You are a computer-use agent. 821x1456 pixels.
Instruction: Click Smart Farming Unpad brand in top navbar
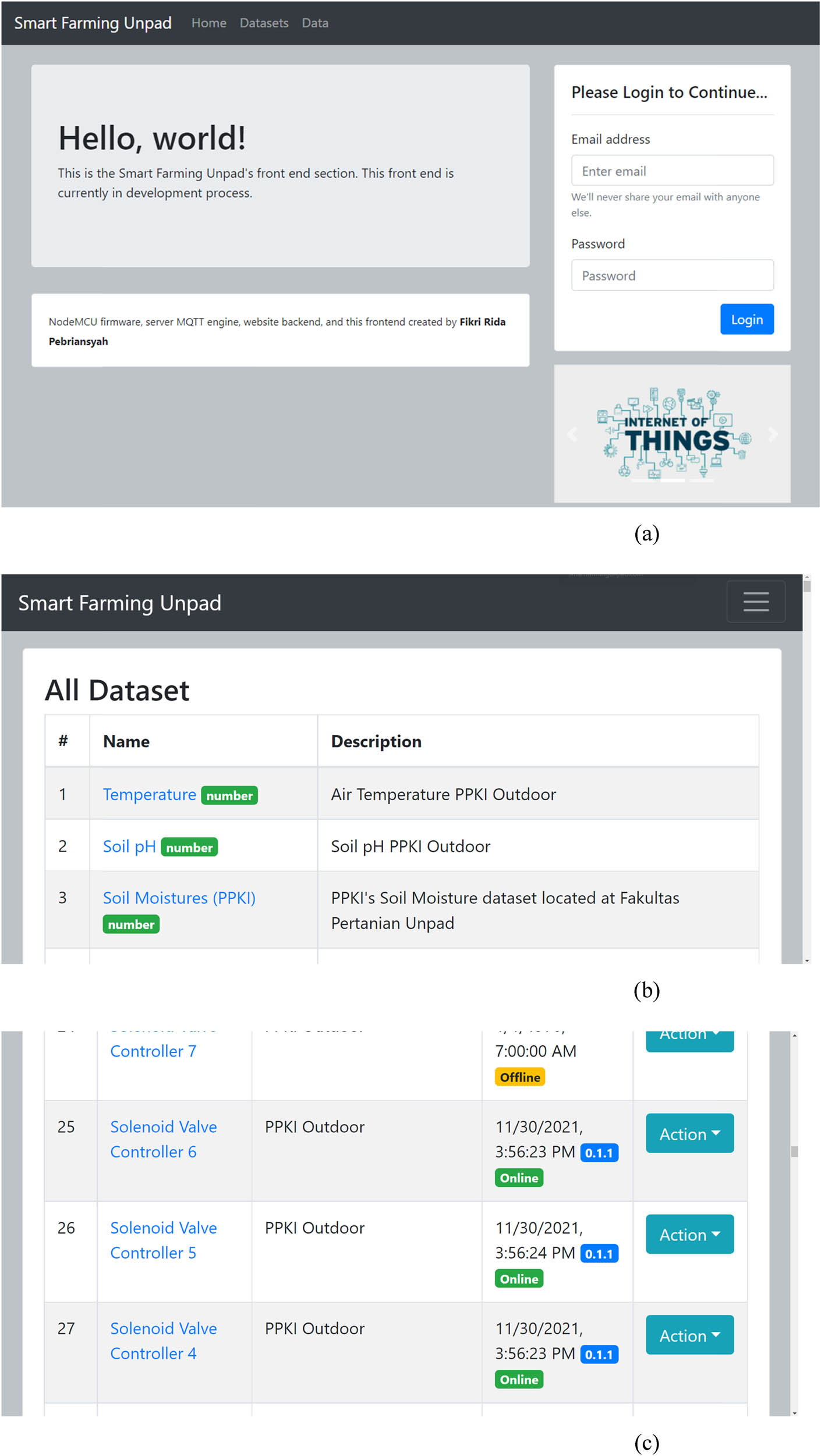coord(93,23)
